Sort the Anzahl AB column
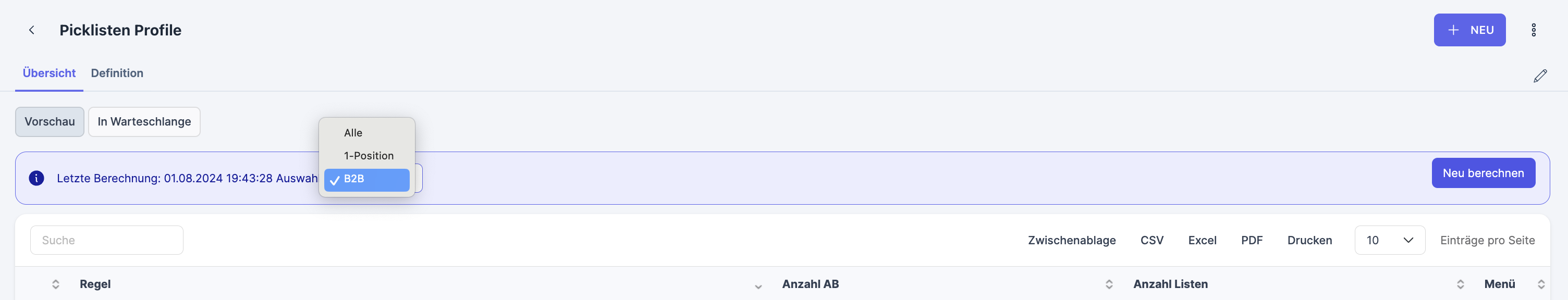The image size is (1568, 300). tap(1109, 284)
